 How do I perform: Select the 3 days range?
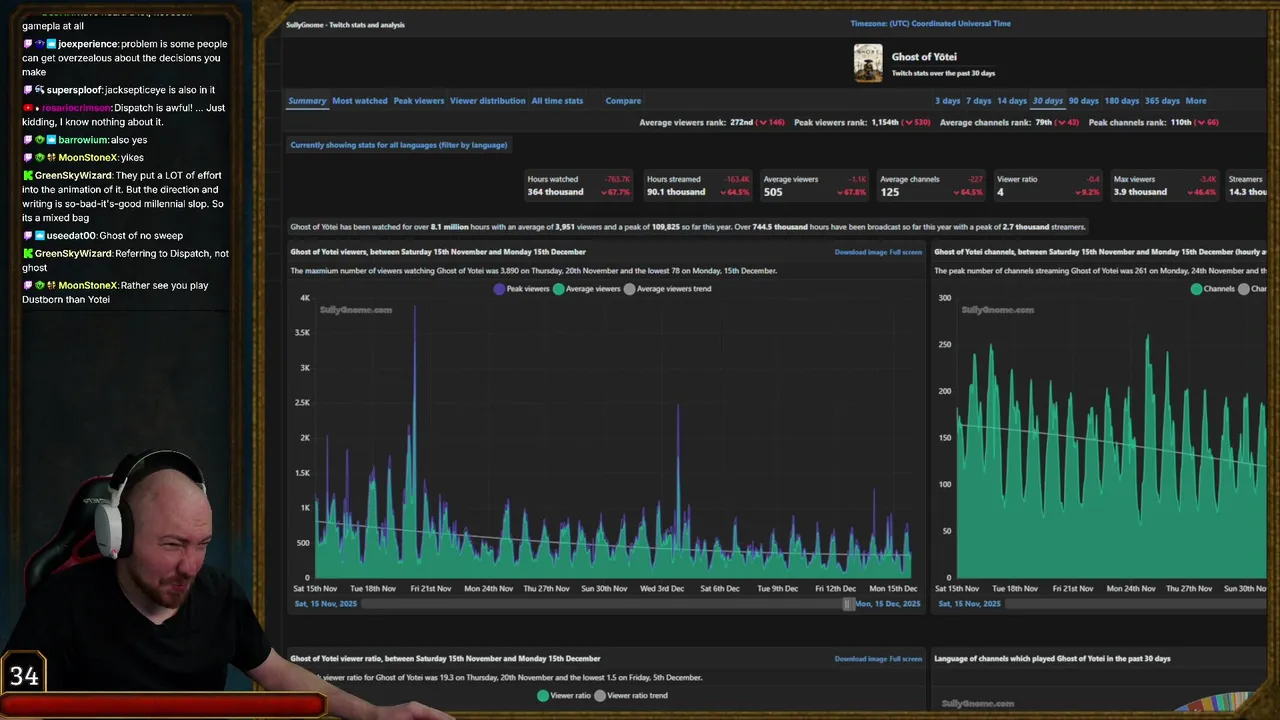947,101
